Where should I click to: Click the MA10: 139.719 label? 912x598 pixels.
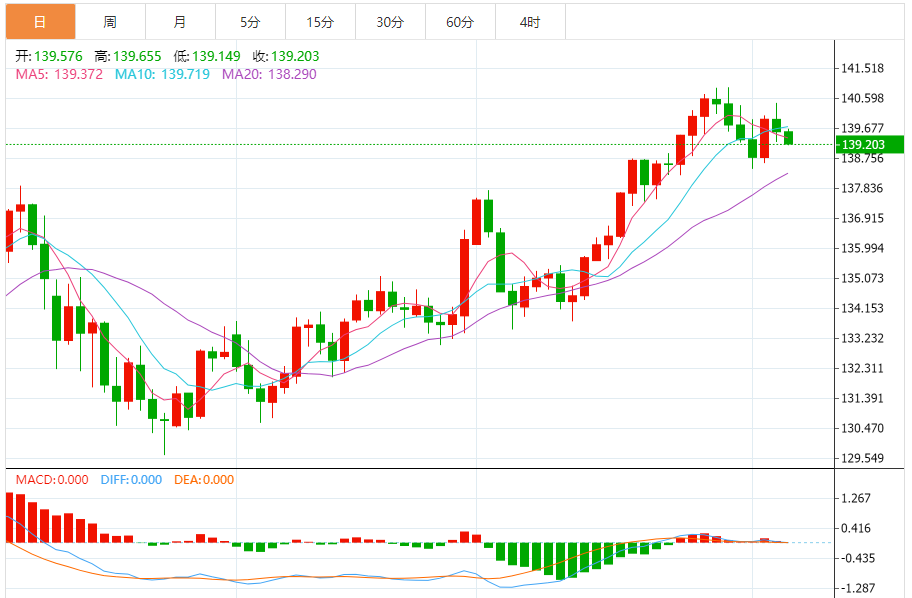coord(162,74)
